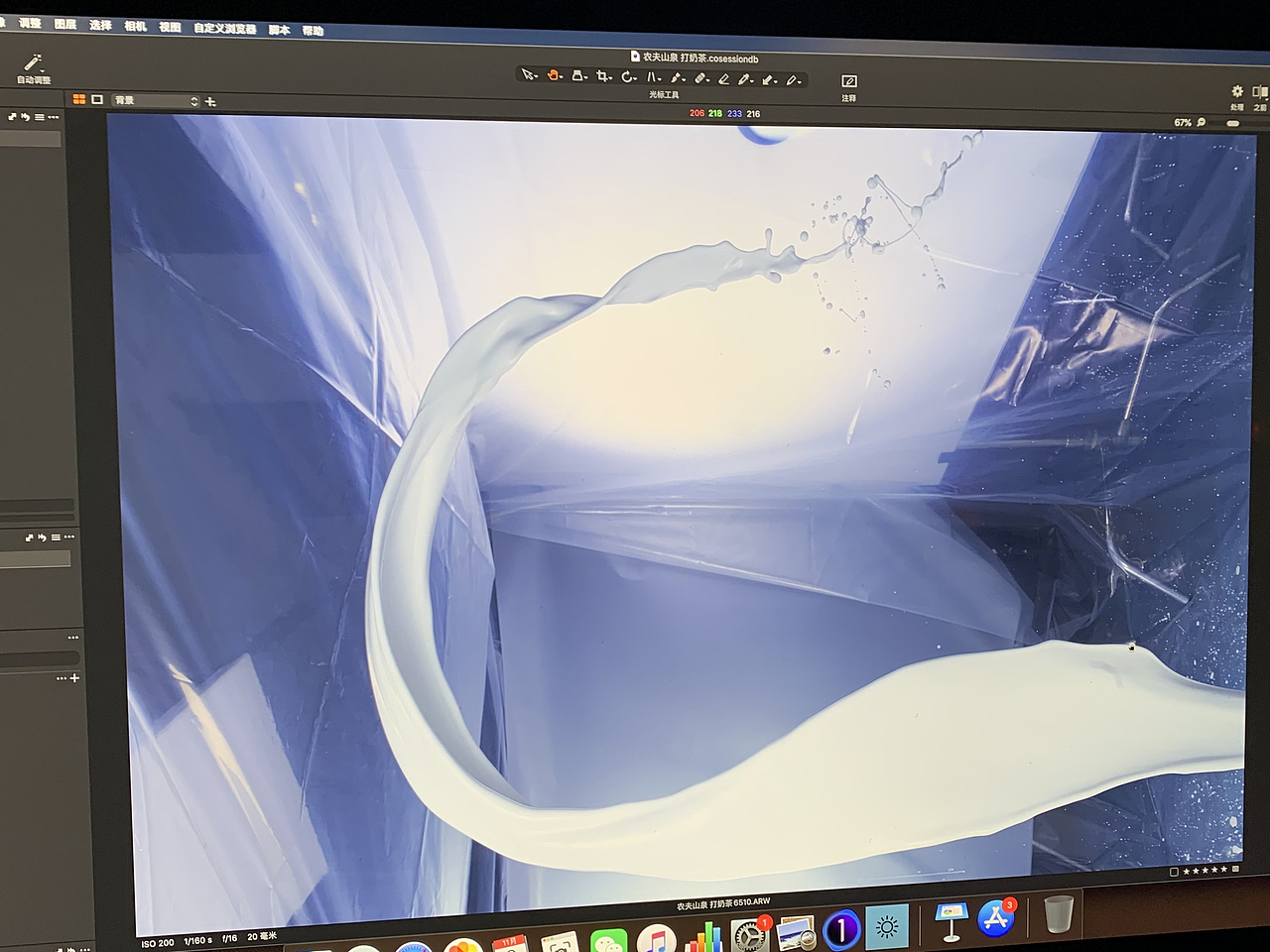Open the 选择 menu
The height and width of the screenshot is (952, 1270).
point(100,25)
